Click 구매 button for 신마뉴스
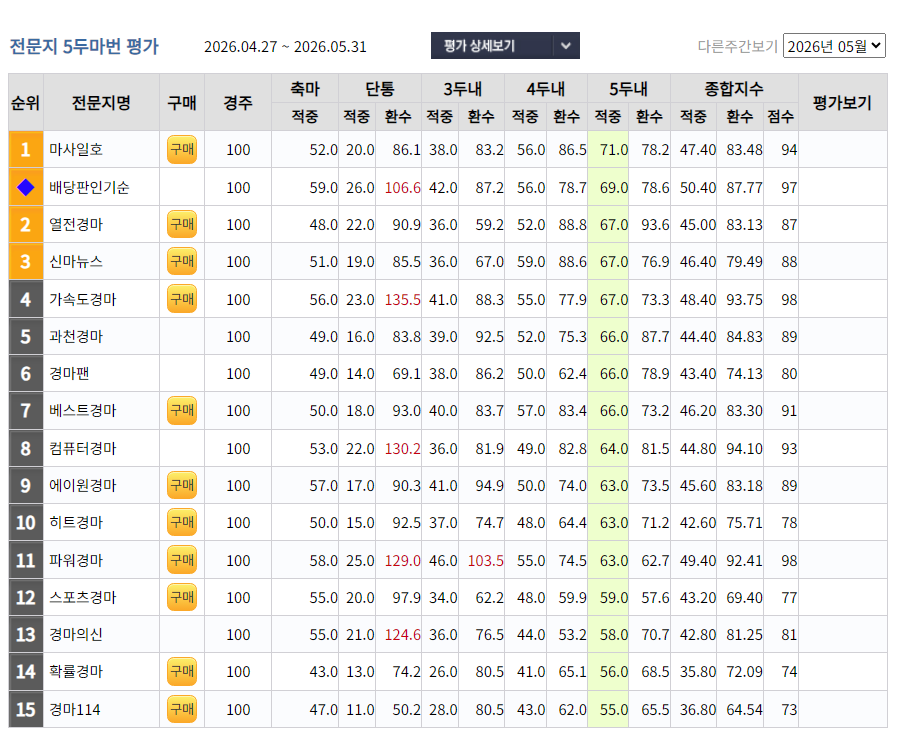This screenshot has width=898, height=734. tap(182, 261)
